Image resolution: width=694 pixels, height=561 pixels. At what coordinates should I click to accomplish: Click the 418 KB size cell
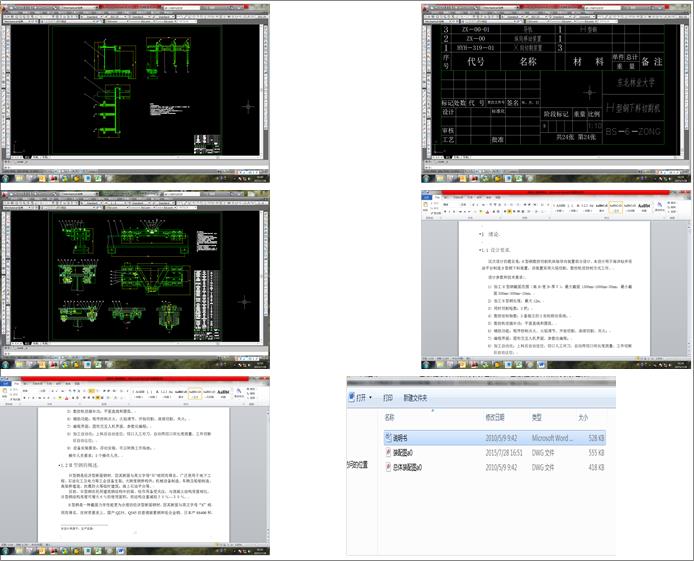596,467
